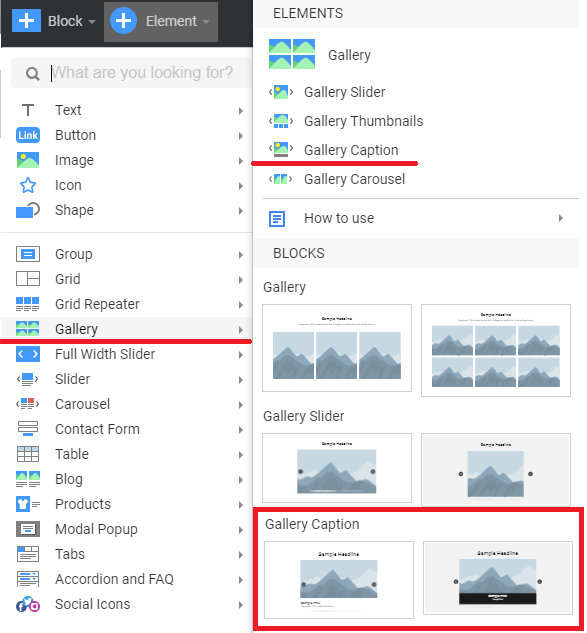Open the Block dropdown arrow
587x633 pixels.
pos(92,21)
